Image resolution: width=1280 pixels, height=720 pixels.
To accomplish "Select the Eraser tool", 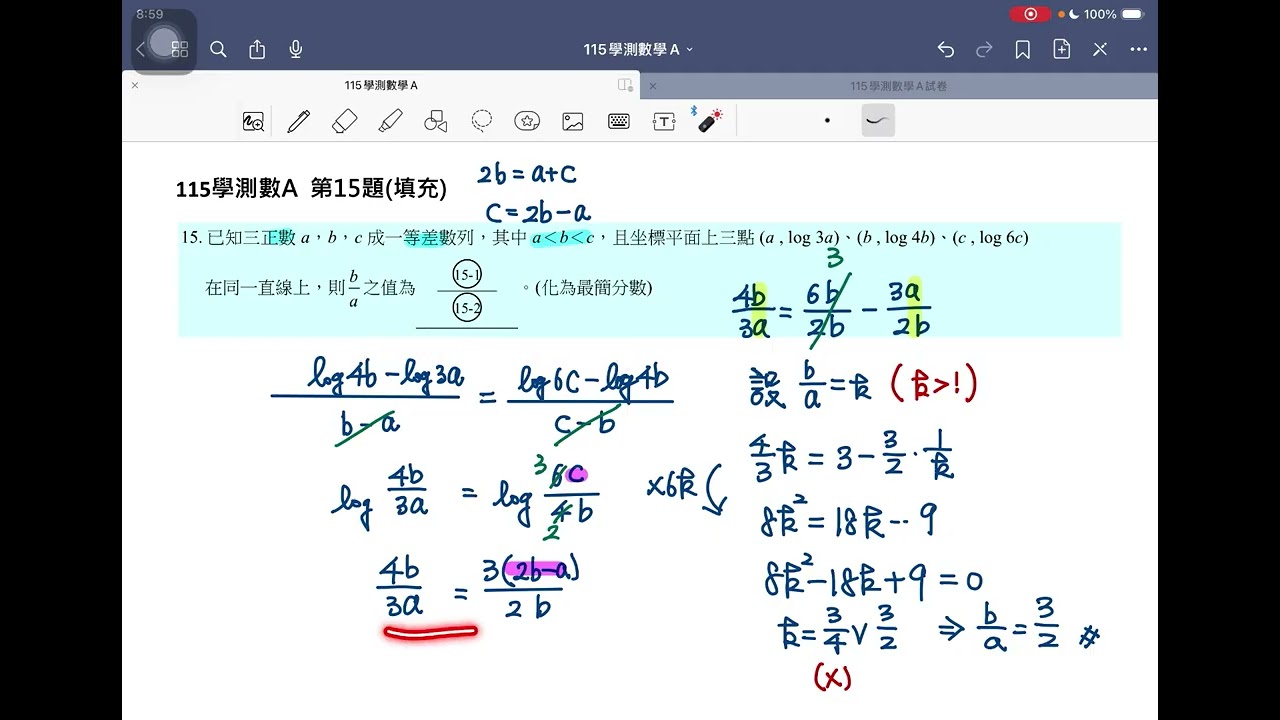I will pyautogui.click(x=344, y=122).
